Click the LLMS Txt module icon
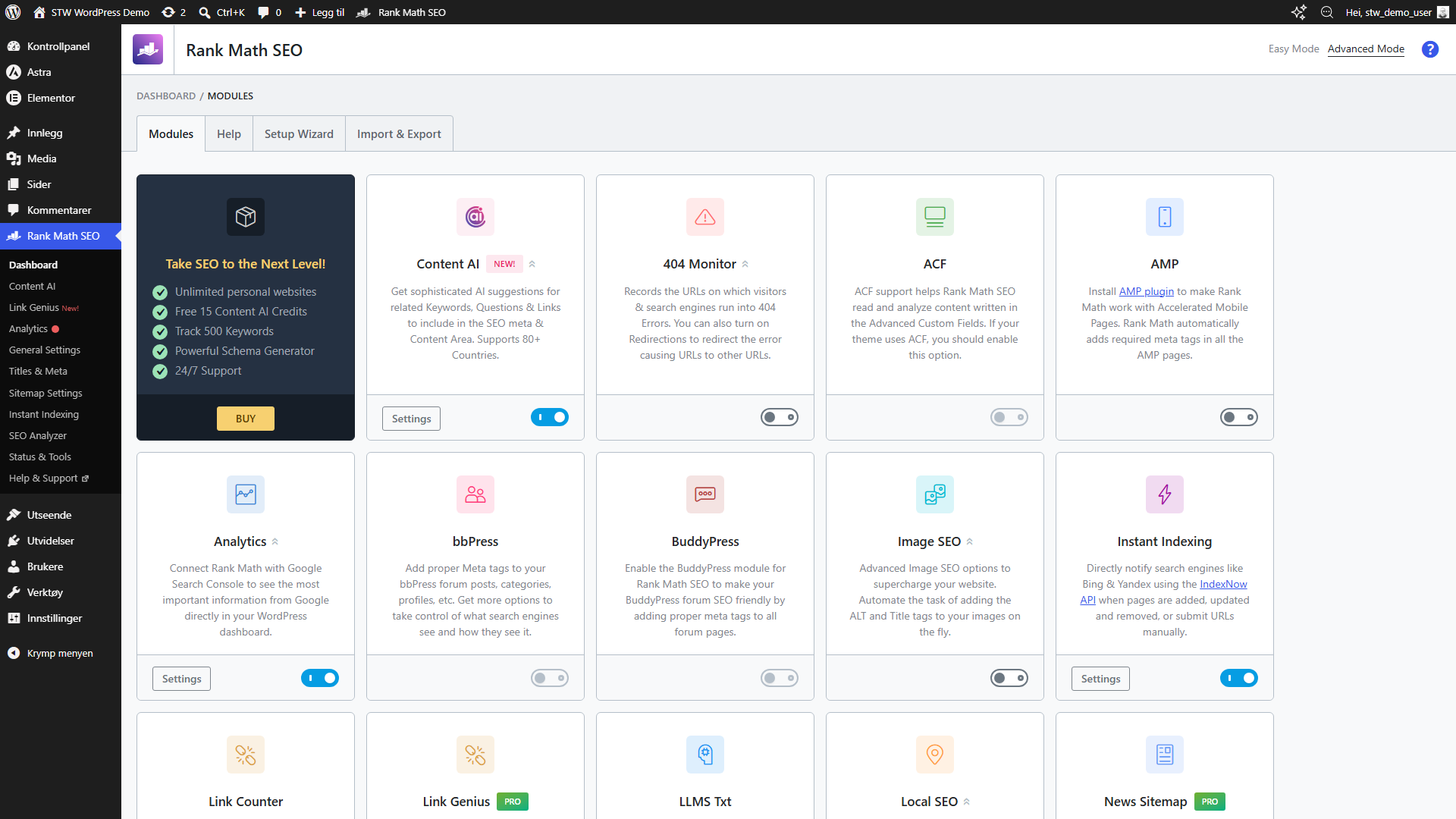Viewport: 1456px width, 819px height. 705,755
